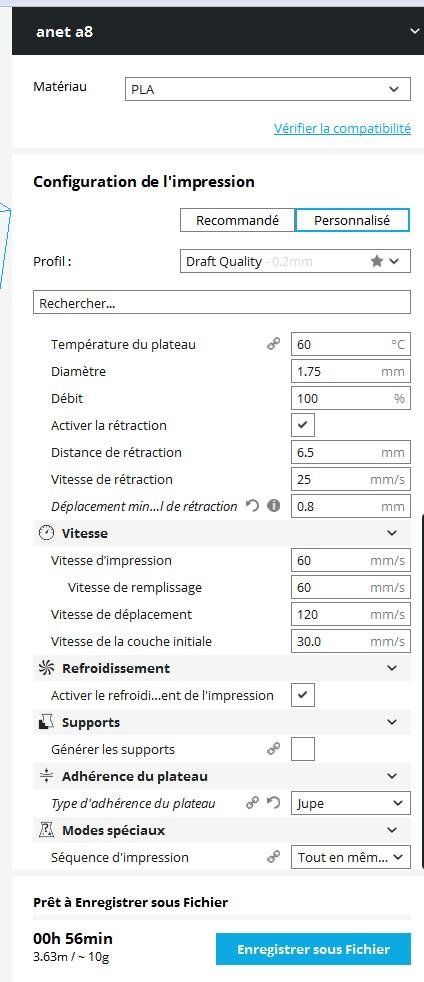Open the Matériau PLA dropdown

tap(267, 89)
